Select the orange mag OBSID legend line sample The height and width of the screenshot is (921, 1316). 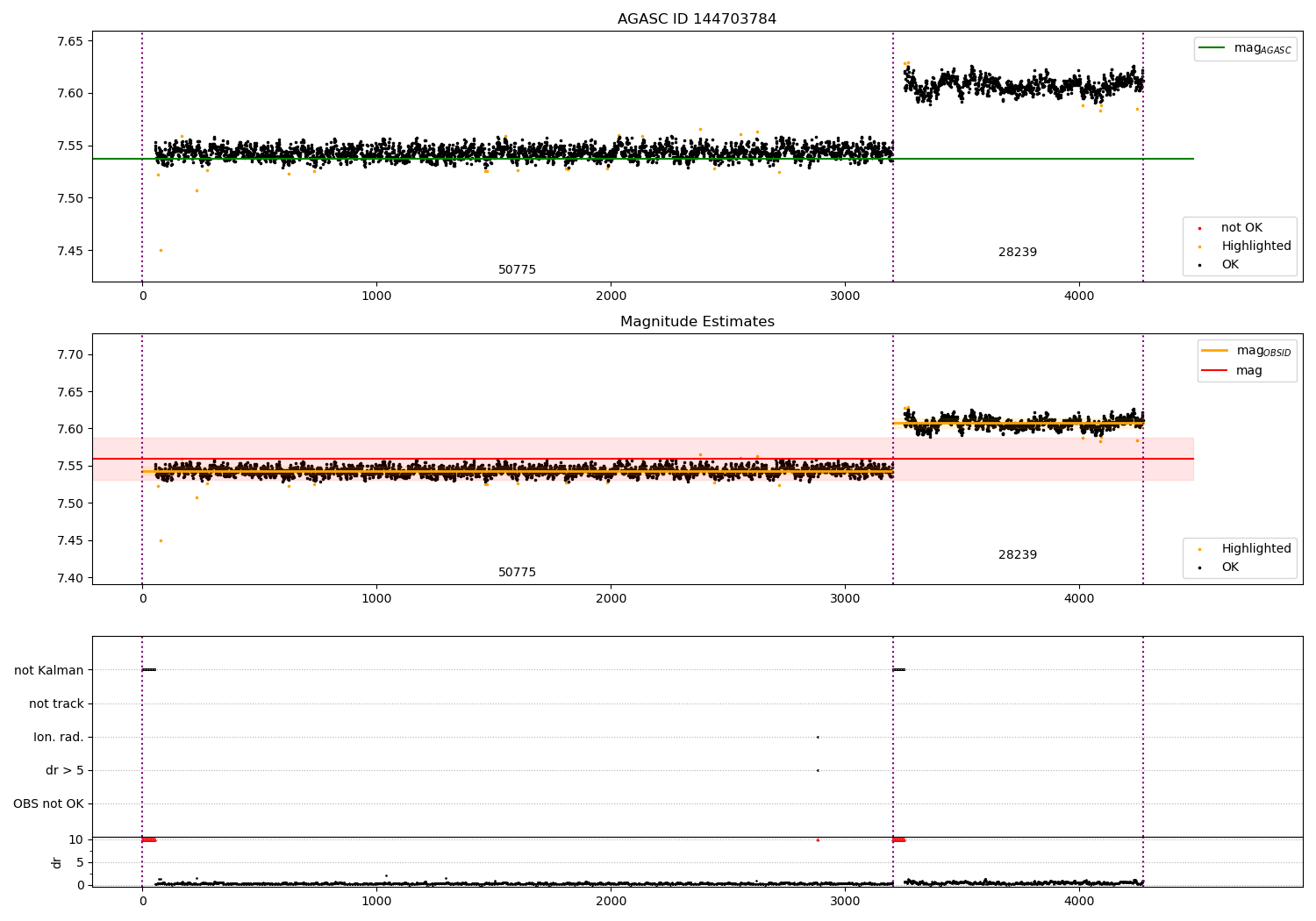pos(1215,350)
